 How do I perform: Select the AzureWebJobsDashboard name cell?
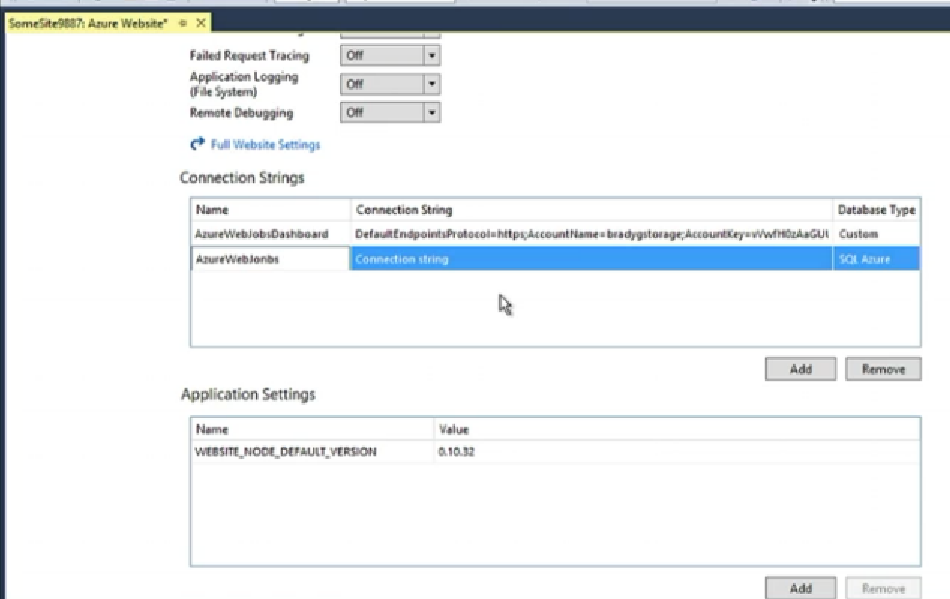coord(262,234)
